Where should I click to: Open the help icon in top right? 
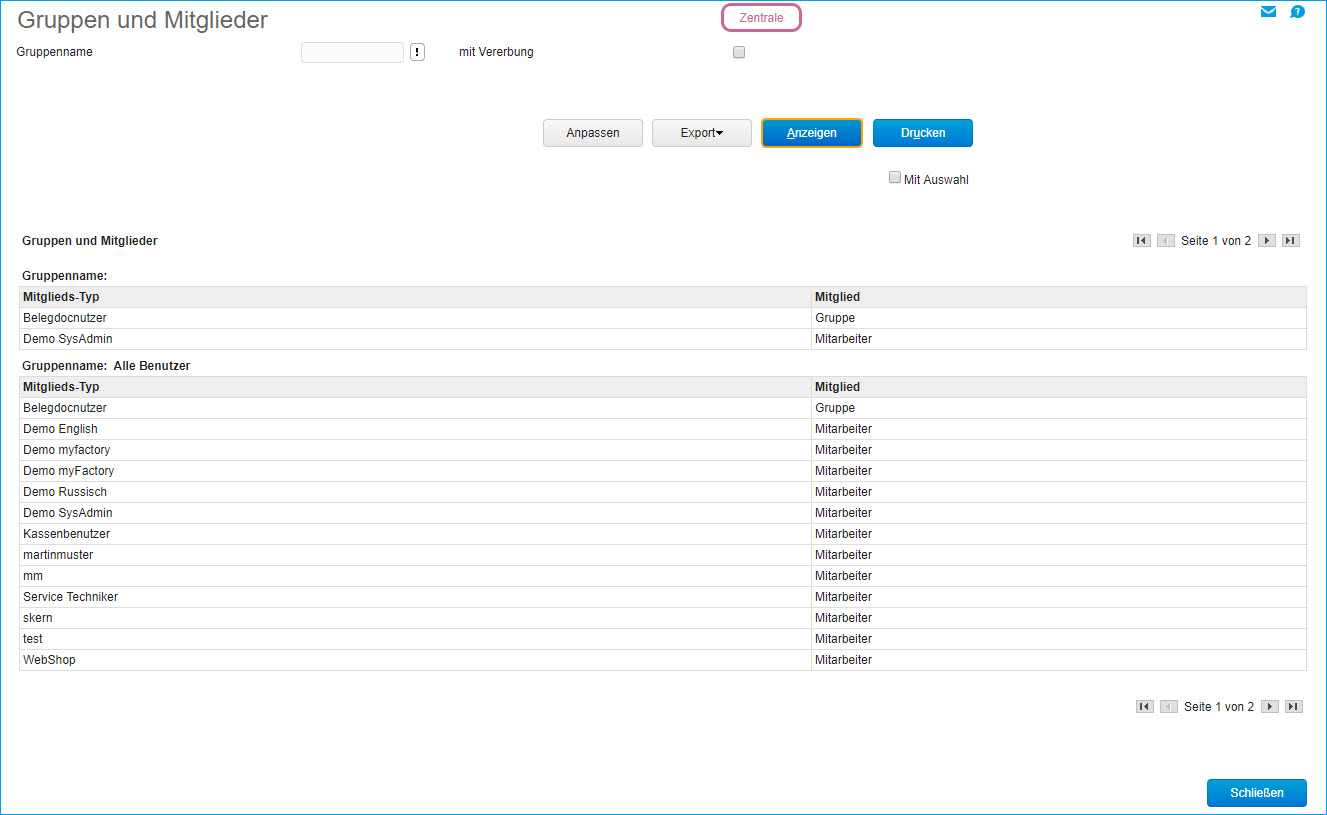[x=1297, y=12]
